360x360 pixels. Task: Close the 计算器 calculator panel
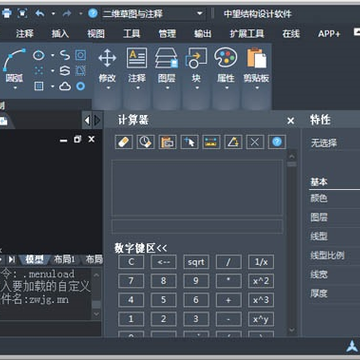coord(291,121)
